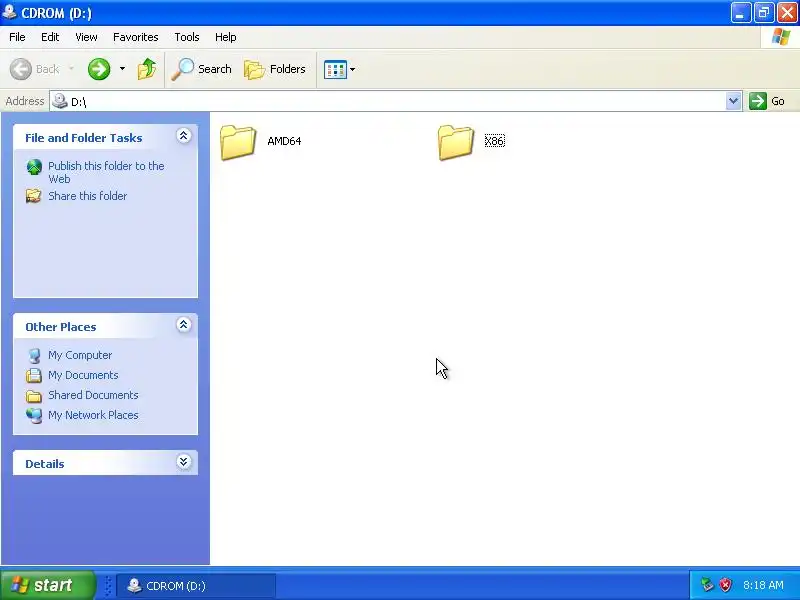Open the File menu
The height and width of the screenshot is (600, 800).
click(17, 37)
